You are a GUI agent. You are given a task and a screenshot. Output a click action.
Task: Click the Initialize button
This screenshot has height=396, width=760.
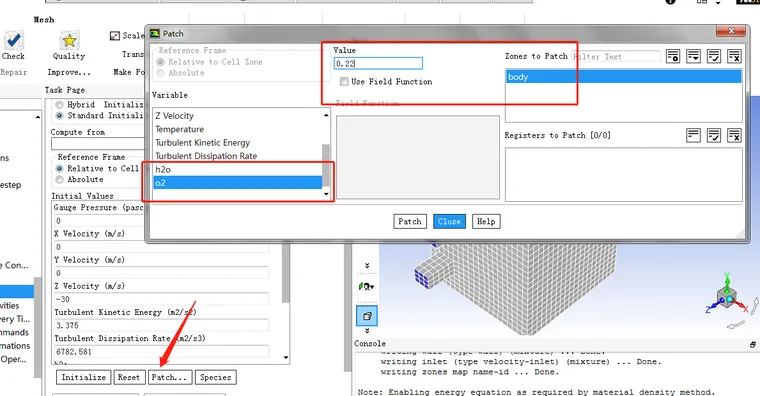click(x=84, y=377)
